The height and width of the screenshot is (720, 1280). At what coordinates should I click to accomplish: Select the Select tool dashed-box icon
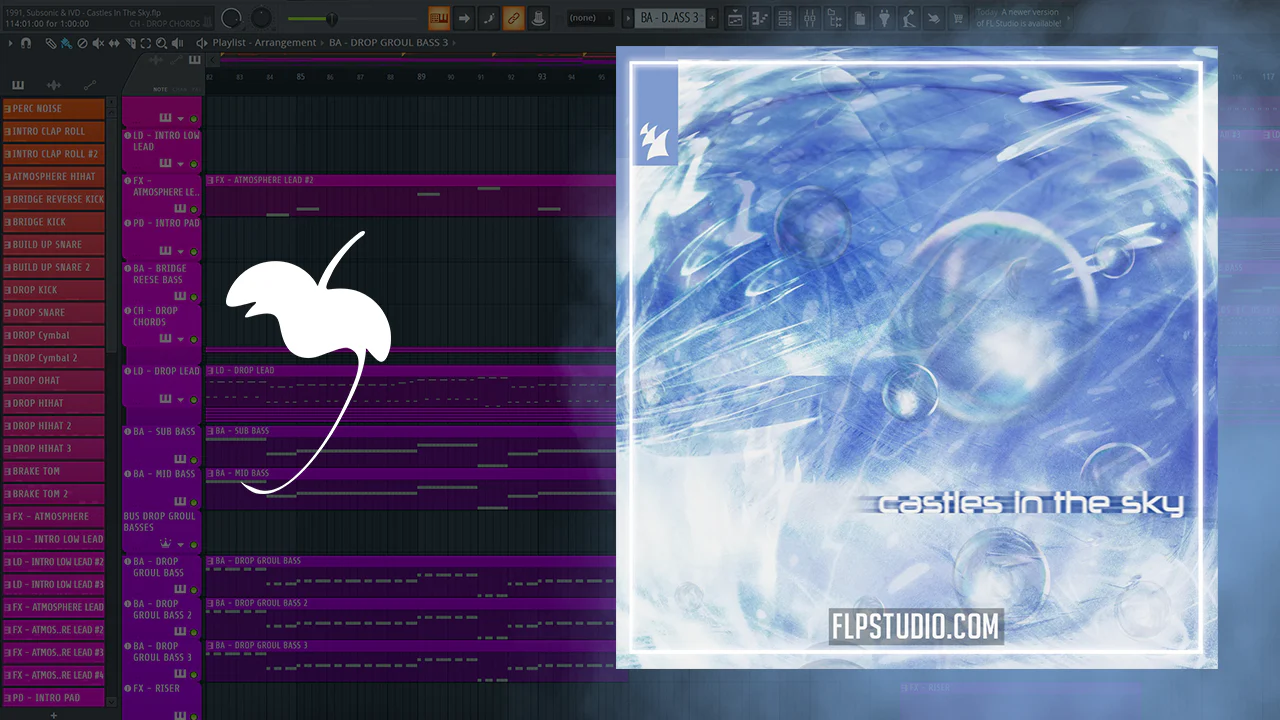[x=146, y=43]
